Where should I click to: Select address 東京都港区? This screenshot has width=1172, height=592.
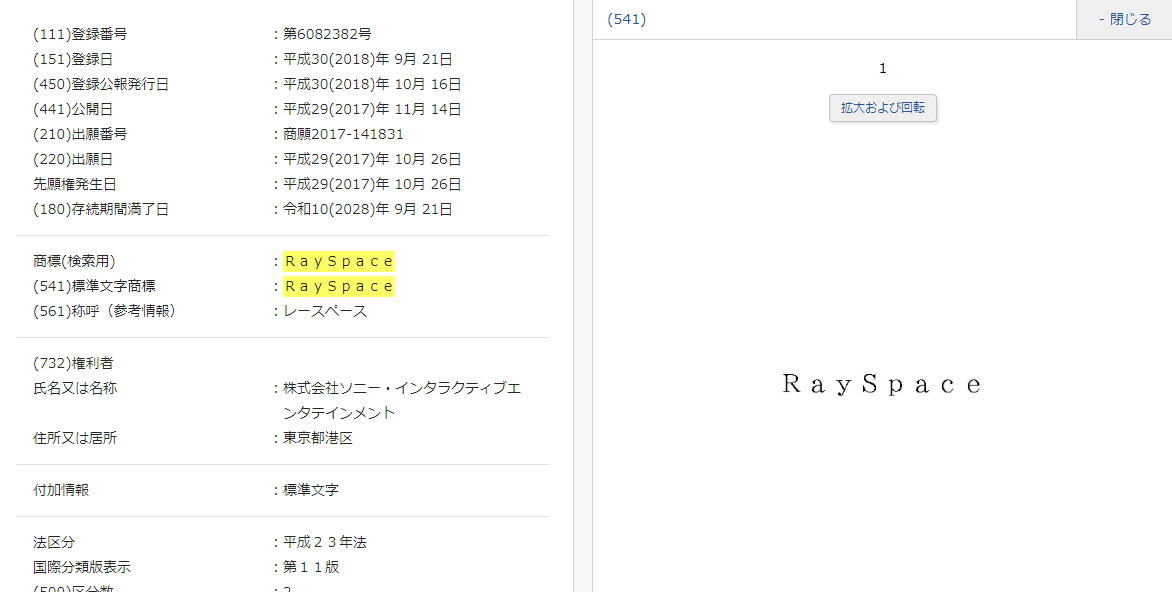[318, 438]
